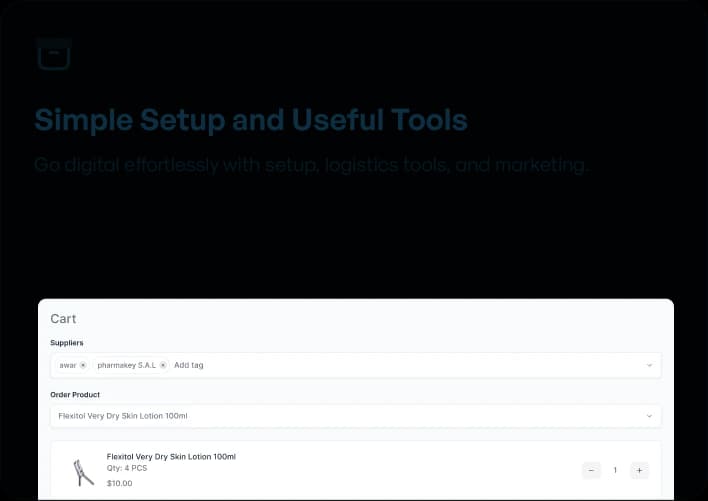Expand the Suppliers dropdown arrow
This screenshot has width=708, height=501.
coord(649,365)
